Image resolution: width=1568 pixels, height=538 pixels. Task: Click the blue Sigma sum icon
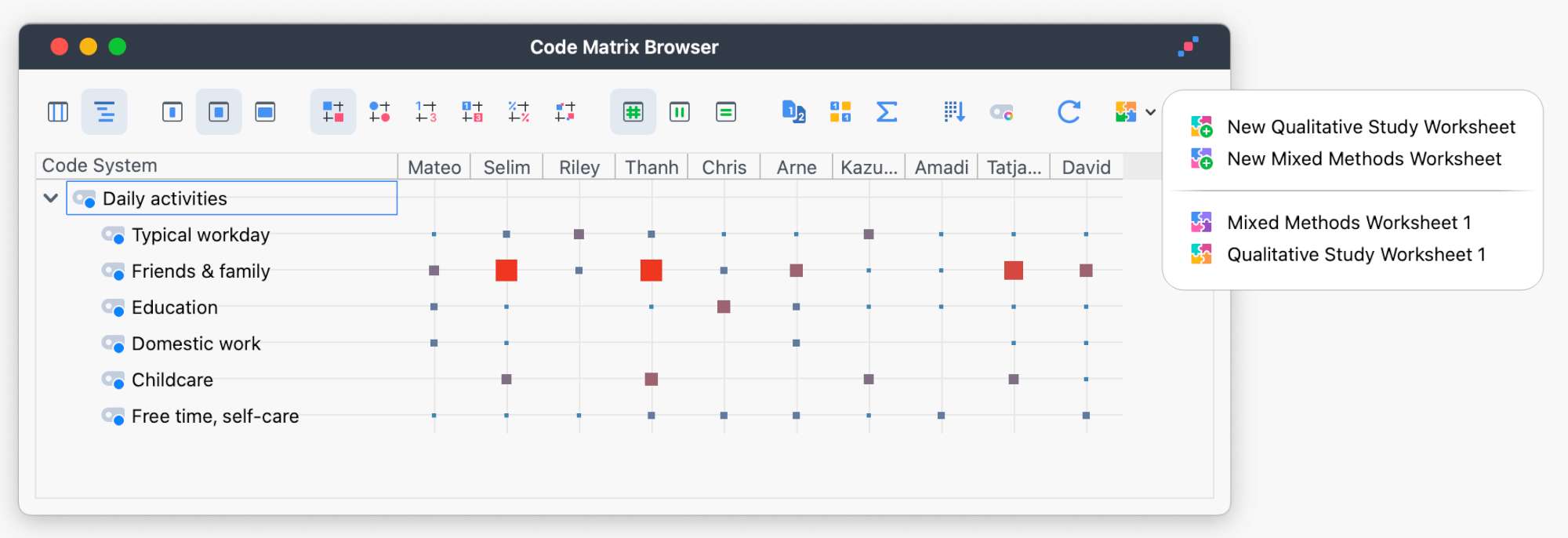click(886, 112)
